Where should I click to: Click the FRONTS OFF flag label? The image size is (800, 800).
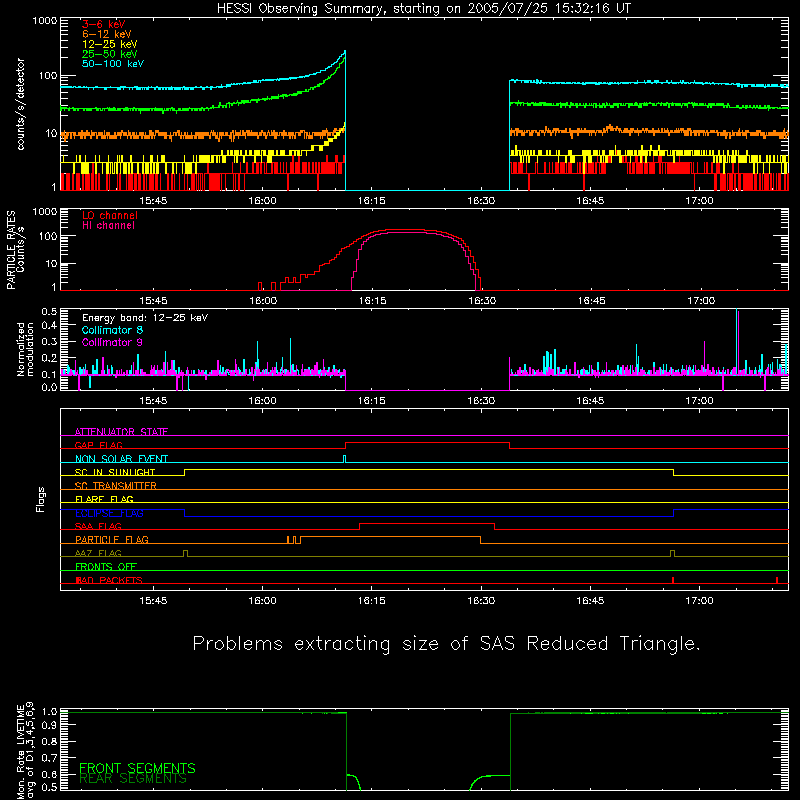(106, 567)
